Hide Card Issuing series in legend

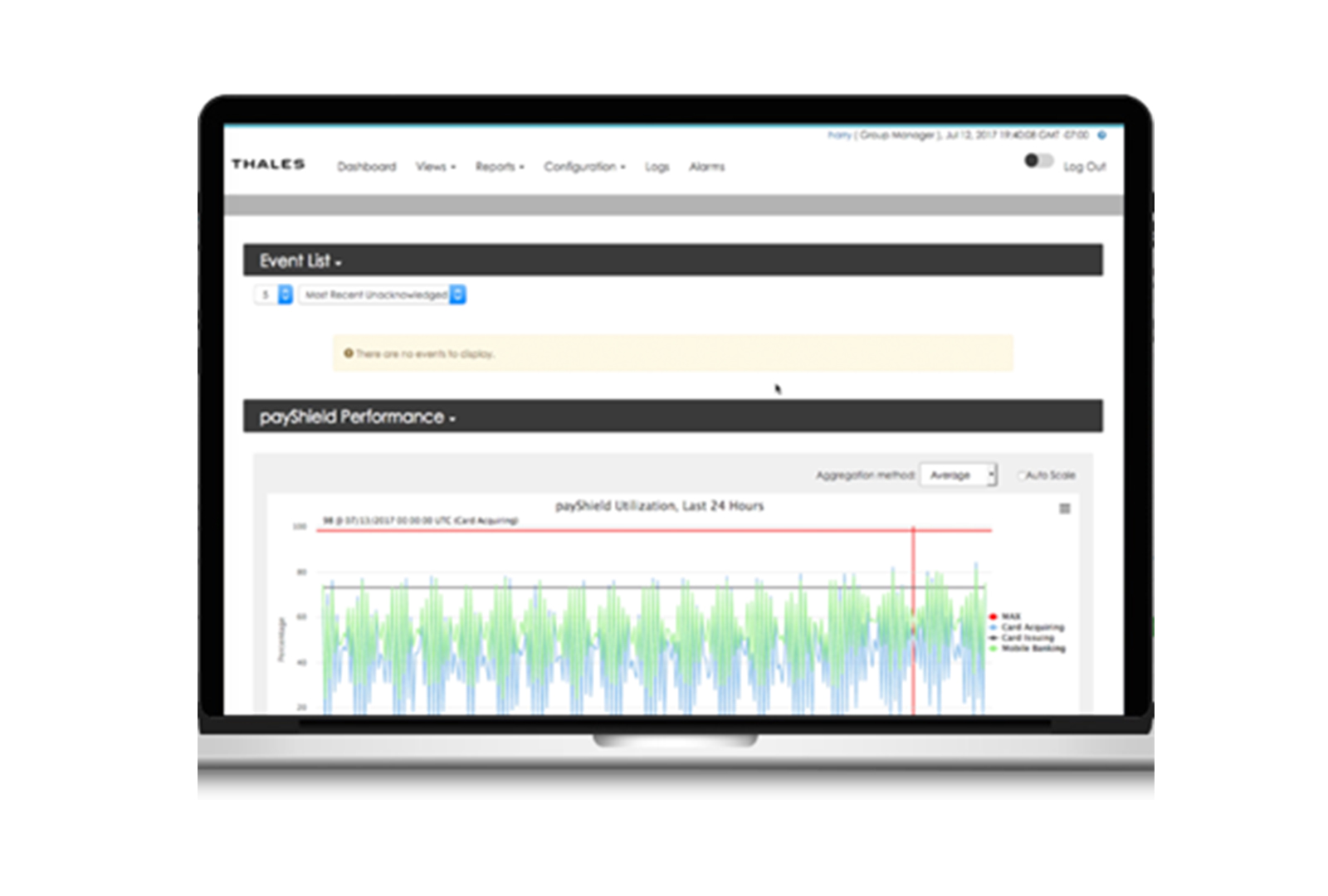(1027, 638)
